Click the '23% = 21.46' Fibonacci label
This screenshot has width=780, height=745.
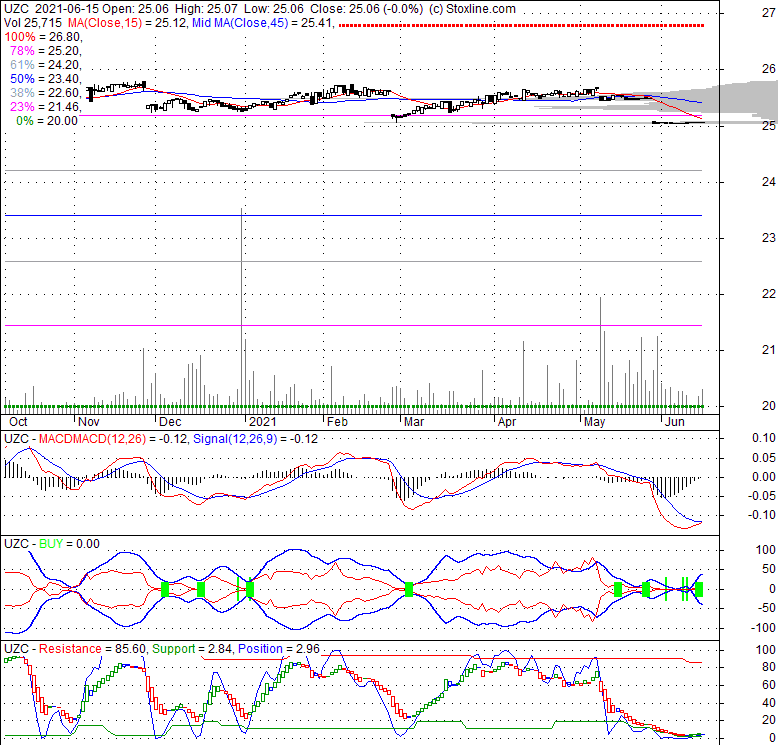[x=45, y=106]
